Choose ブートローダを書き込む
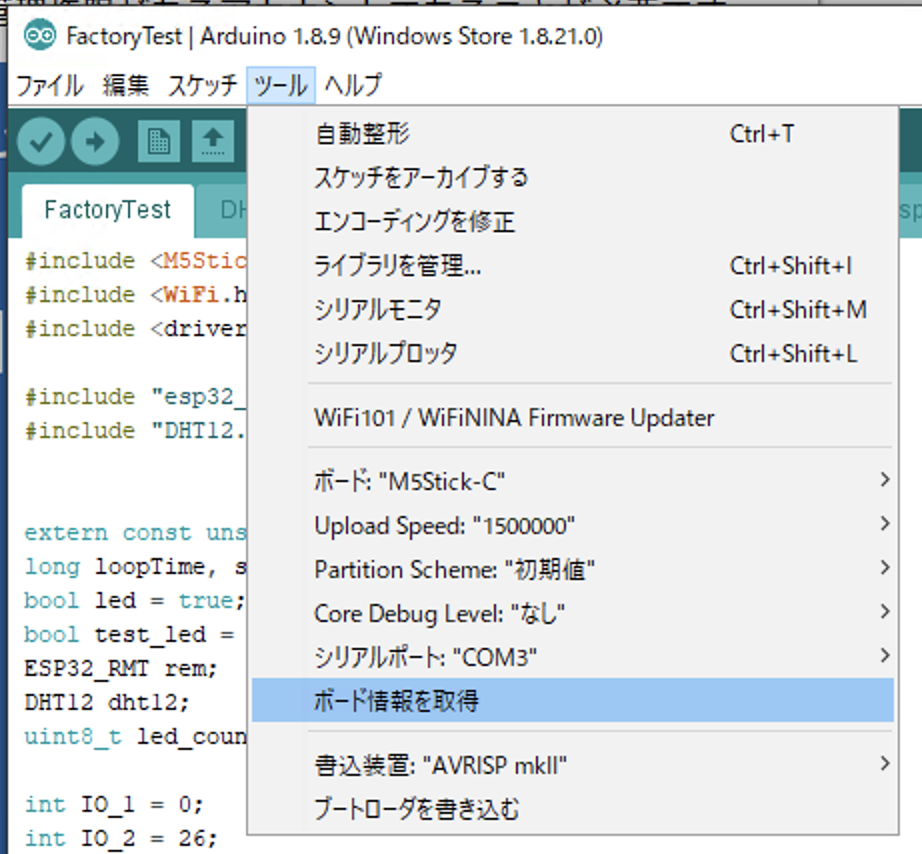Viewport: 922px width, 854px height. click(x=573, y=809)
